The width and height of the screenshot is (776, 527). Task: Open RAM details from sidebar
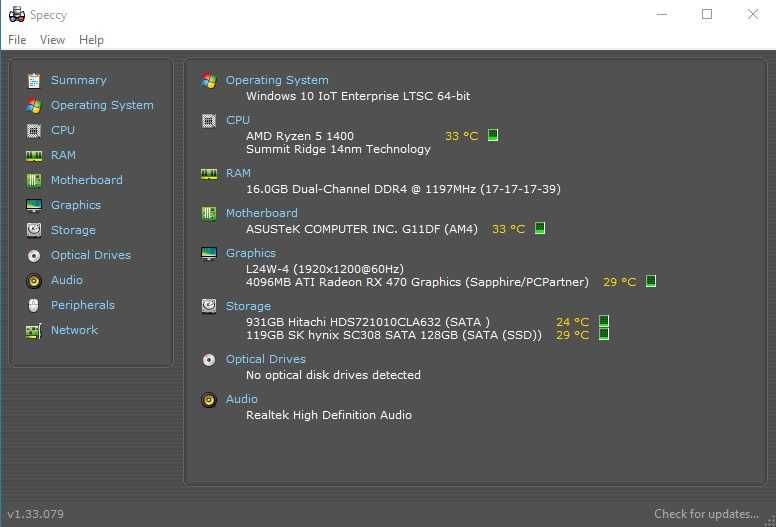tap(63, 155)
